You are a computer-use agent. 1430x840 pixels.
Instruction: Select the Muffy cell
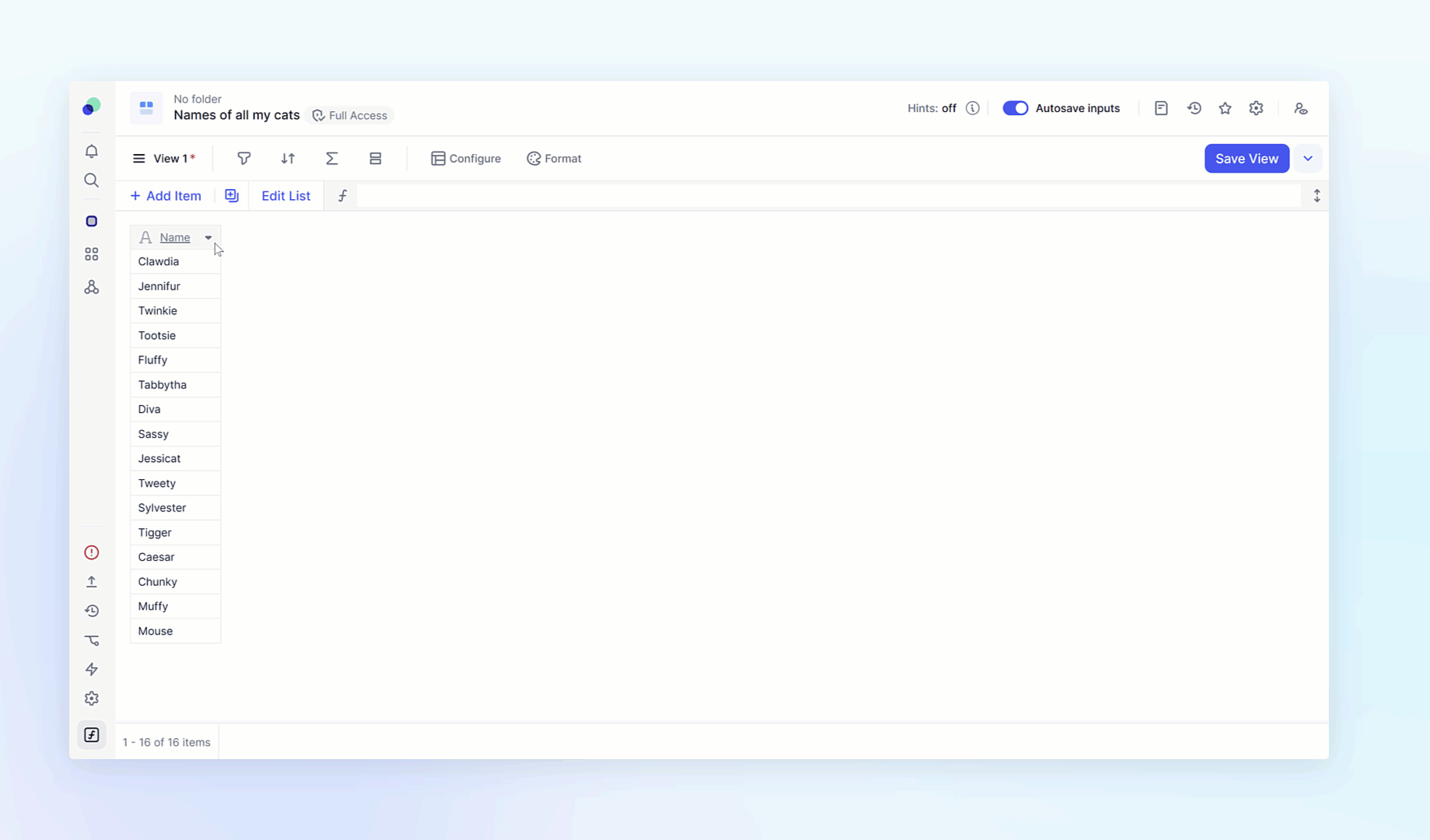(x=175, y=607)
